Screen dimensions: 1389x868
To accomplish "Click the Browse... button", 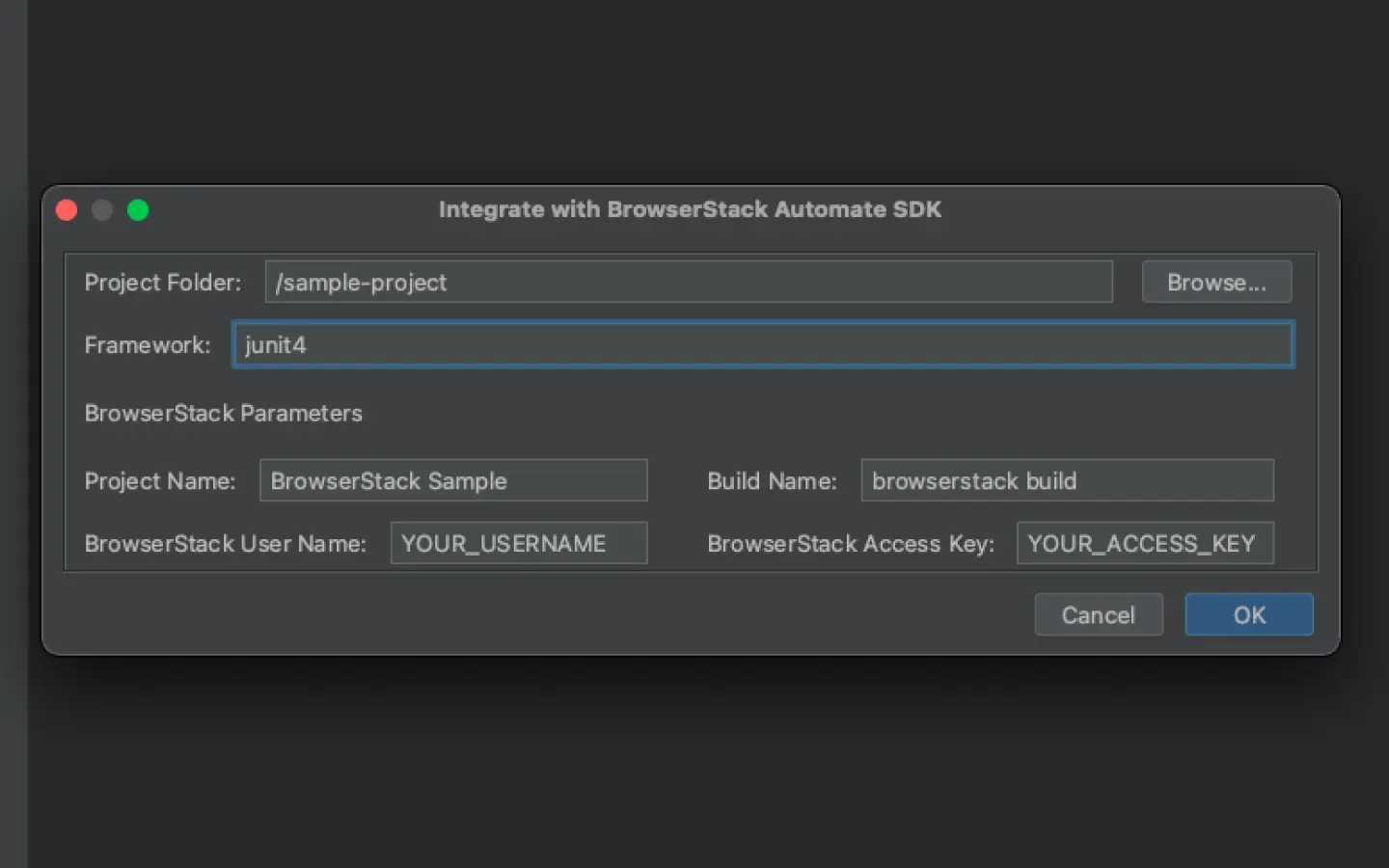I will 1215,283.
